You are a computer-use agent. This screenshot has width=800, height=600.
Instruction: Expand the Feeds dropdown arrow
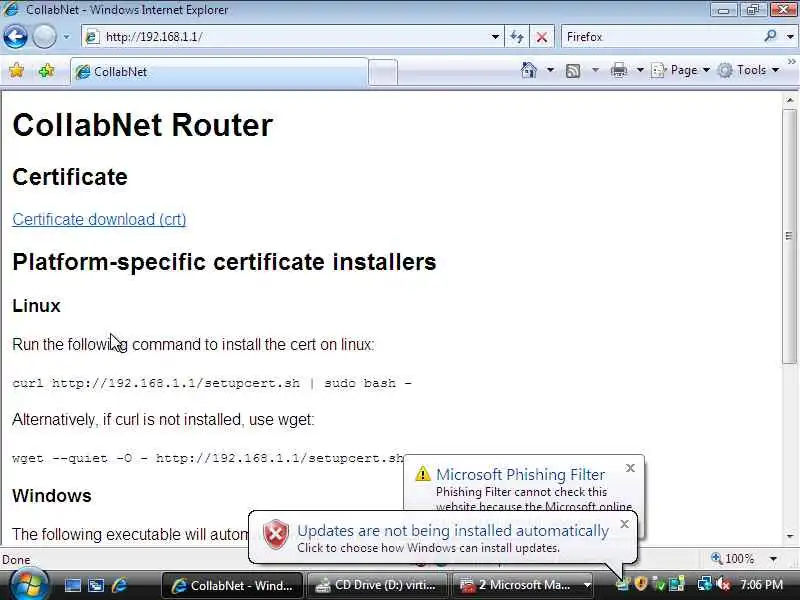[595, 70]
